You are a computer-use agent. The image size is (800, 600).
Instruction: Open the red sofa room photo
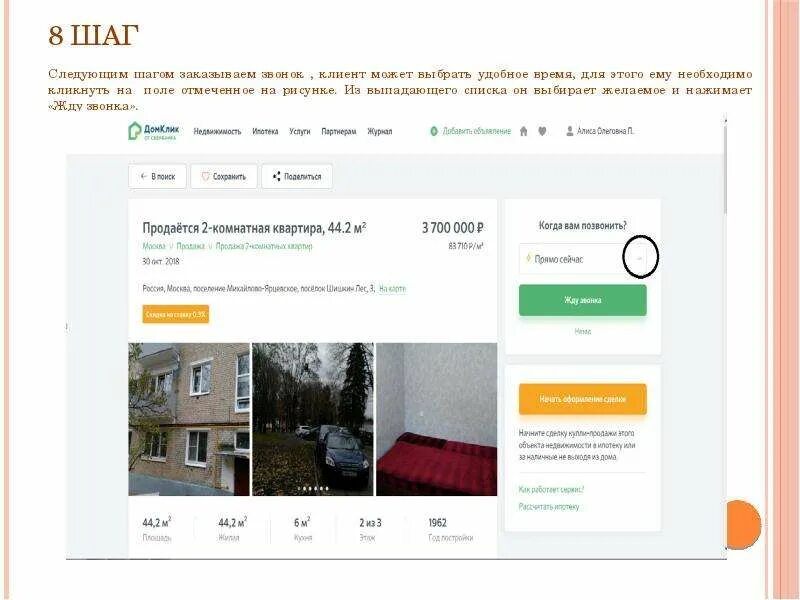click(x=436, y=419)
